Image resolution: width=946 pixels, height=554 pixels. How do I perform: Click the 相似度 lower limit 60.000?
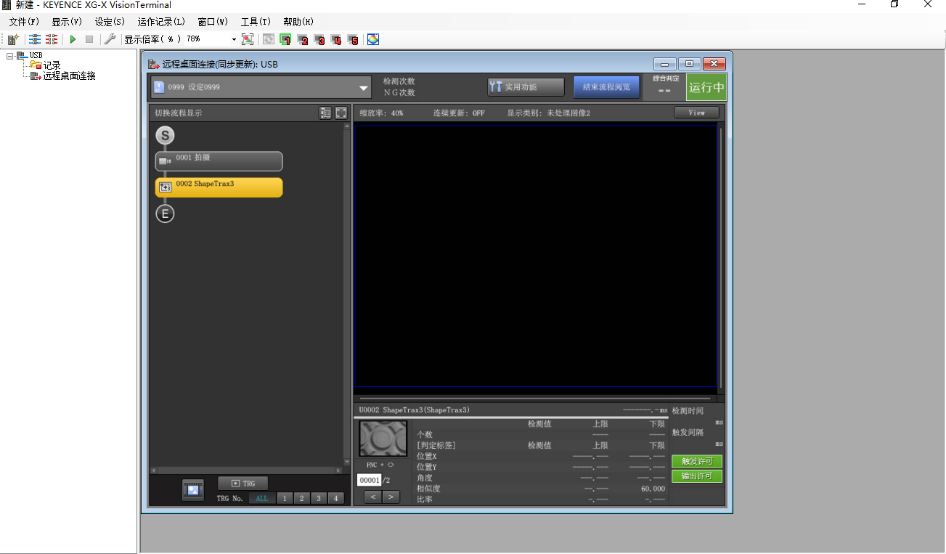click(x=653, y=489)
